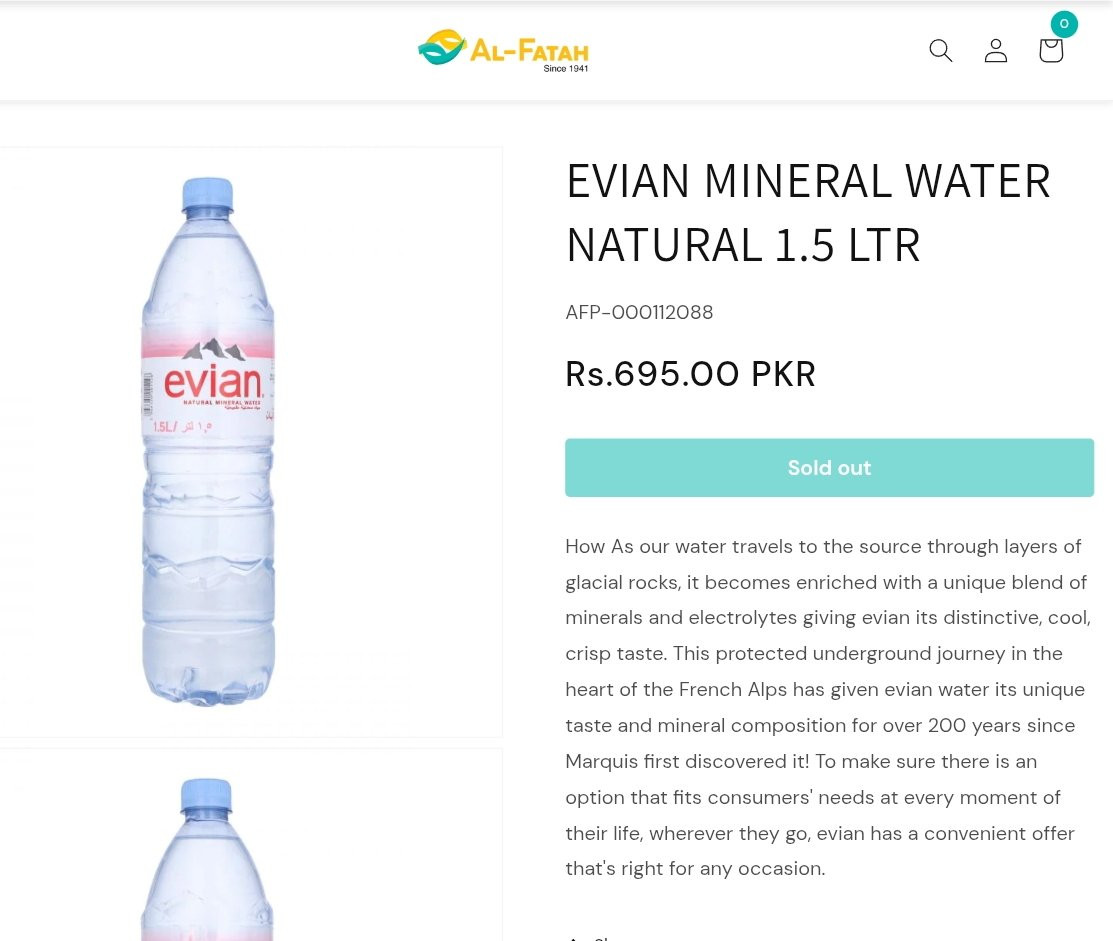Go home via the Al-Fatah logo
The width and height of the screenshot is (1113, 941).
coord(503,50)
